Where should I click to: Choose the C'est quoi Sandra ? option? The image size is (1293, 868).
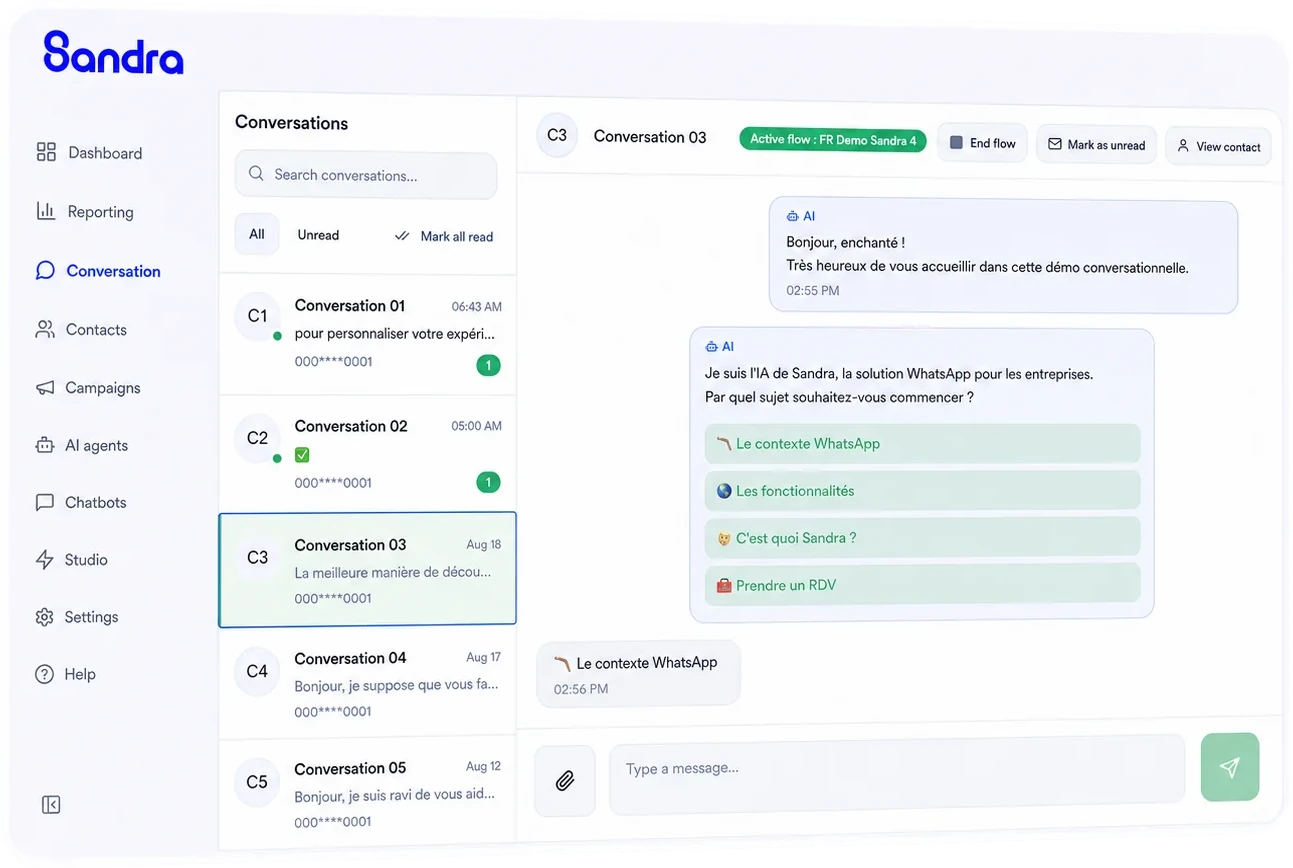click(922, 537)
